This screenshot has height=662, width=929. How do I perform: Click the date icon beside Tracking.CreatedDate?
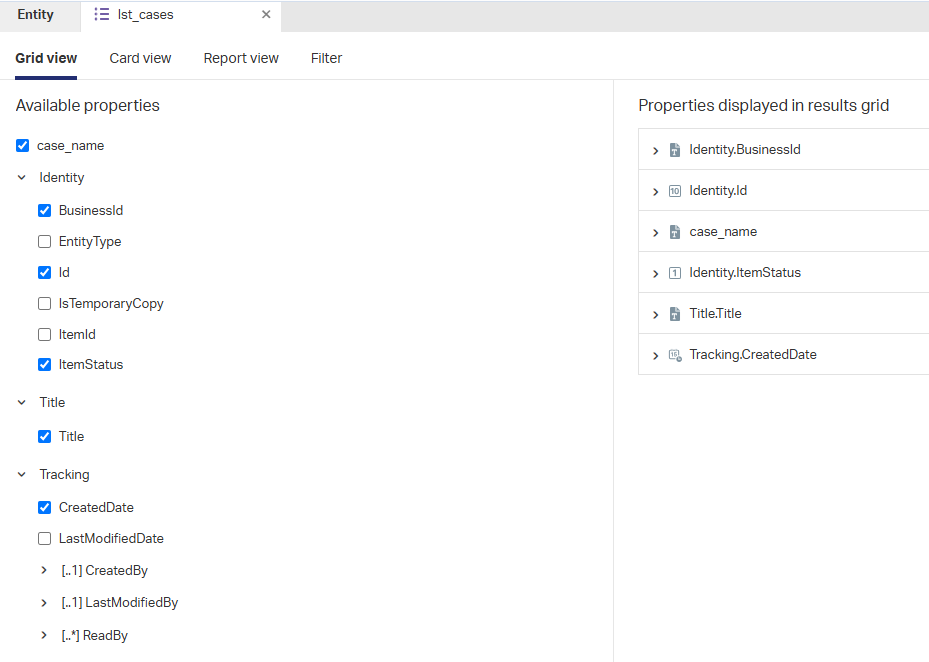click(x=675, y=355)
